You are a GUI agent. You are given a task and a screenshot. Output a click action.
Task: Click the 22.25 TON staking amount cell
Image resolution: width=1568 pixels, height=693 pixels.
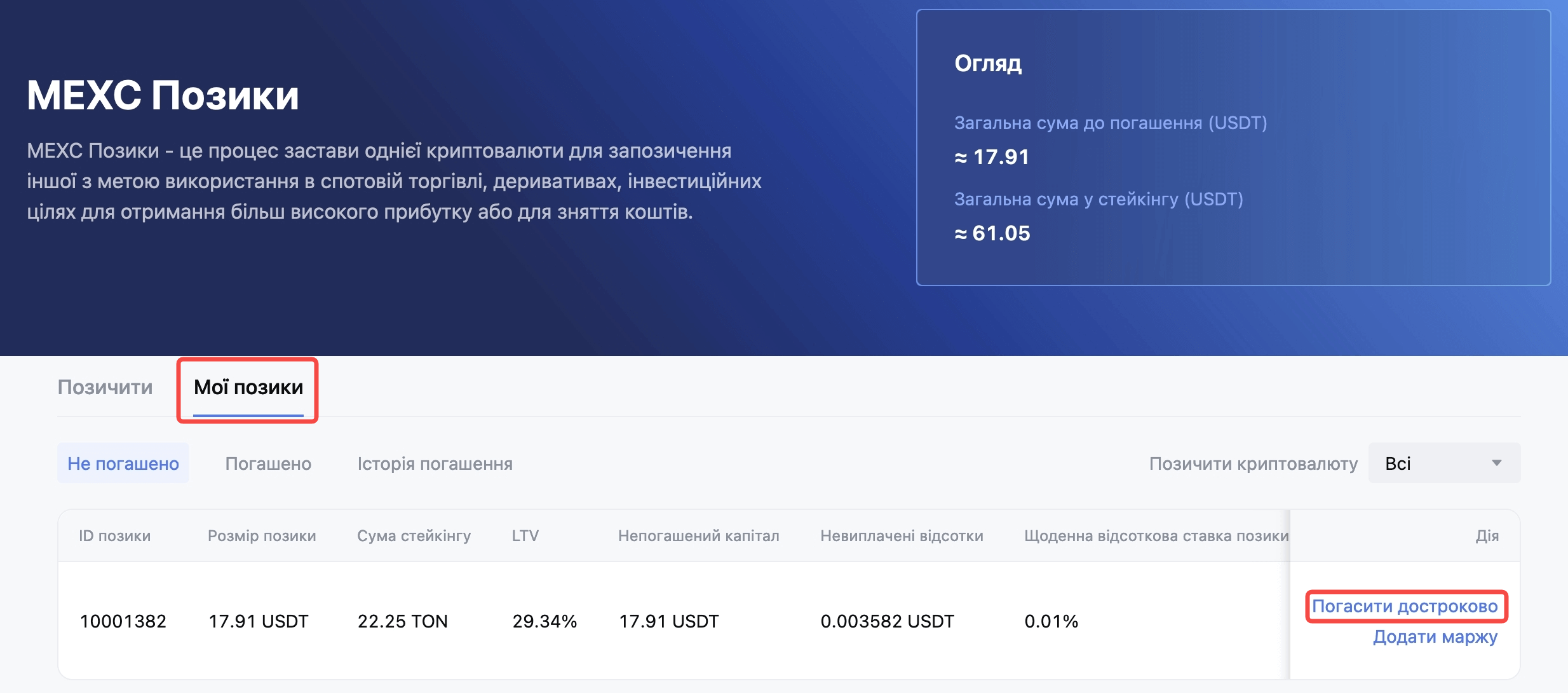(x=403, y=621)
